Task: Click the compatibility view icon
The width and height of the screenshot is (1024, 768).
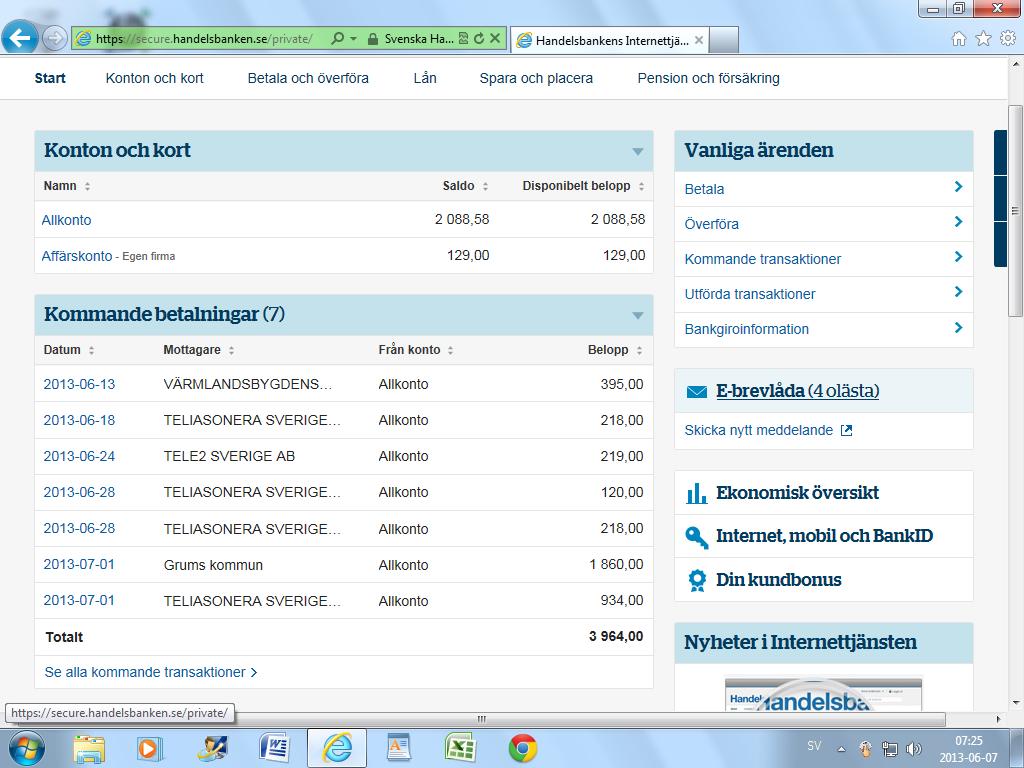Action: (463, 39)
